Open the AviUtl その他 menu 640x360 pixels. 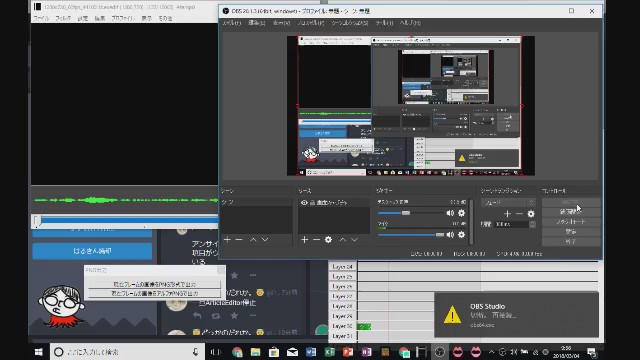click(x=165, y=18)
